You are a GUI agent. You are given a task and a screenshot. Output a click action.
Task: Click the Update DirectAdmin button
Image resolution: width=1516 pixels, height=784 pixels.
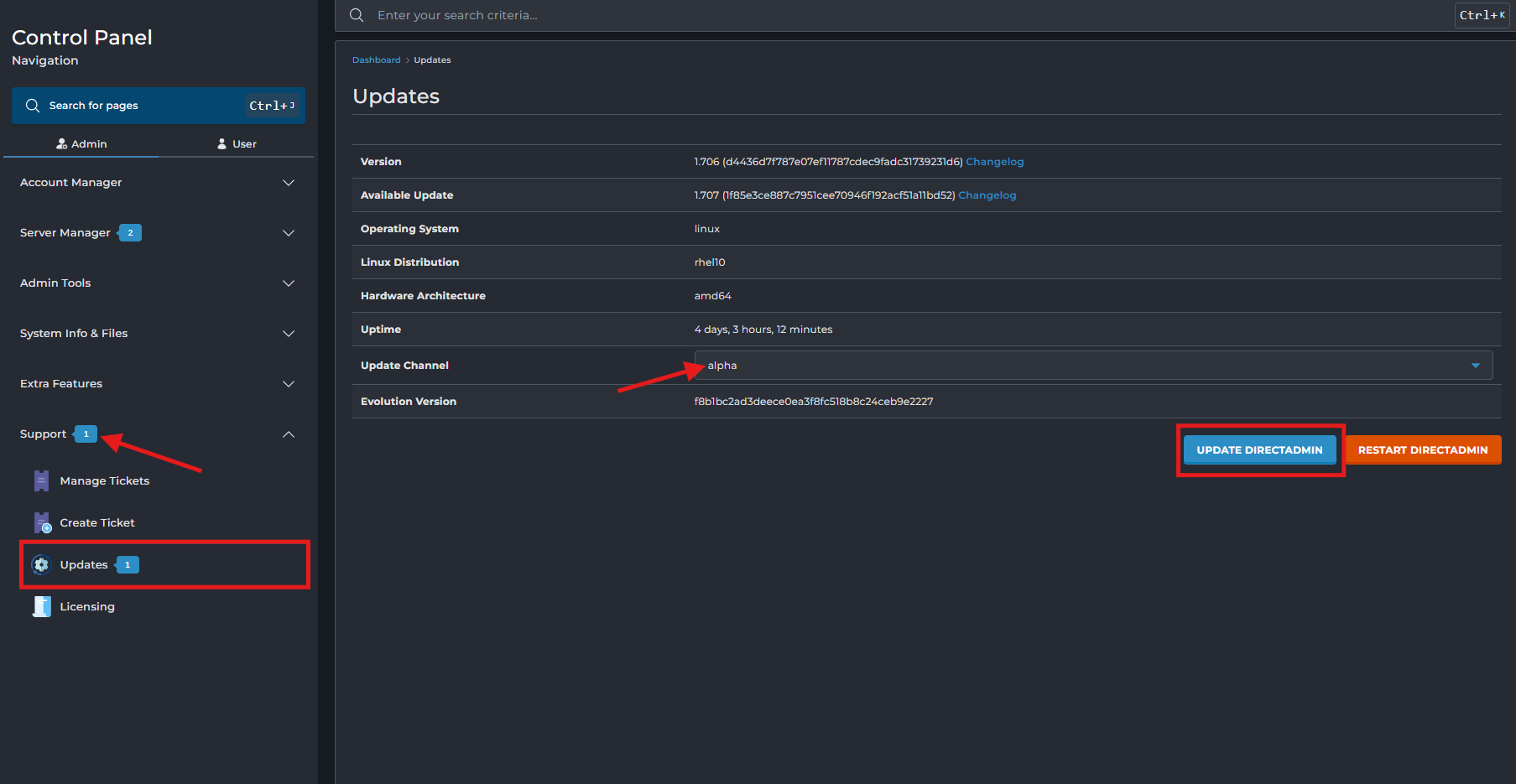pyautogui.click(x=1259, y=449)
